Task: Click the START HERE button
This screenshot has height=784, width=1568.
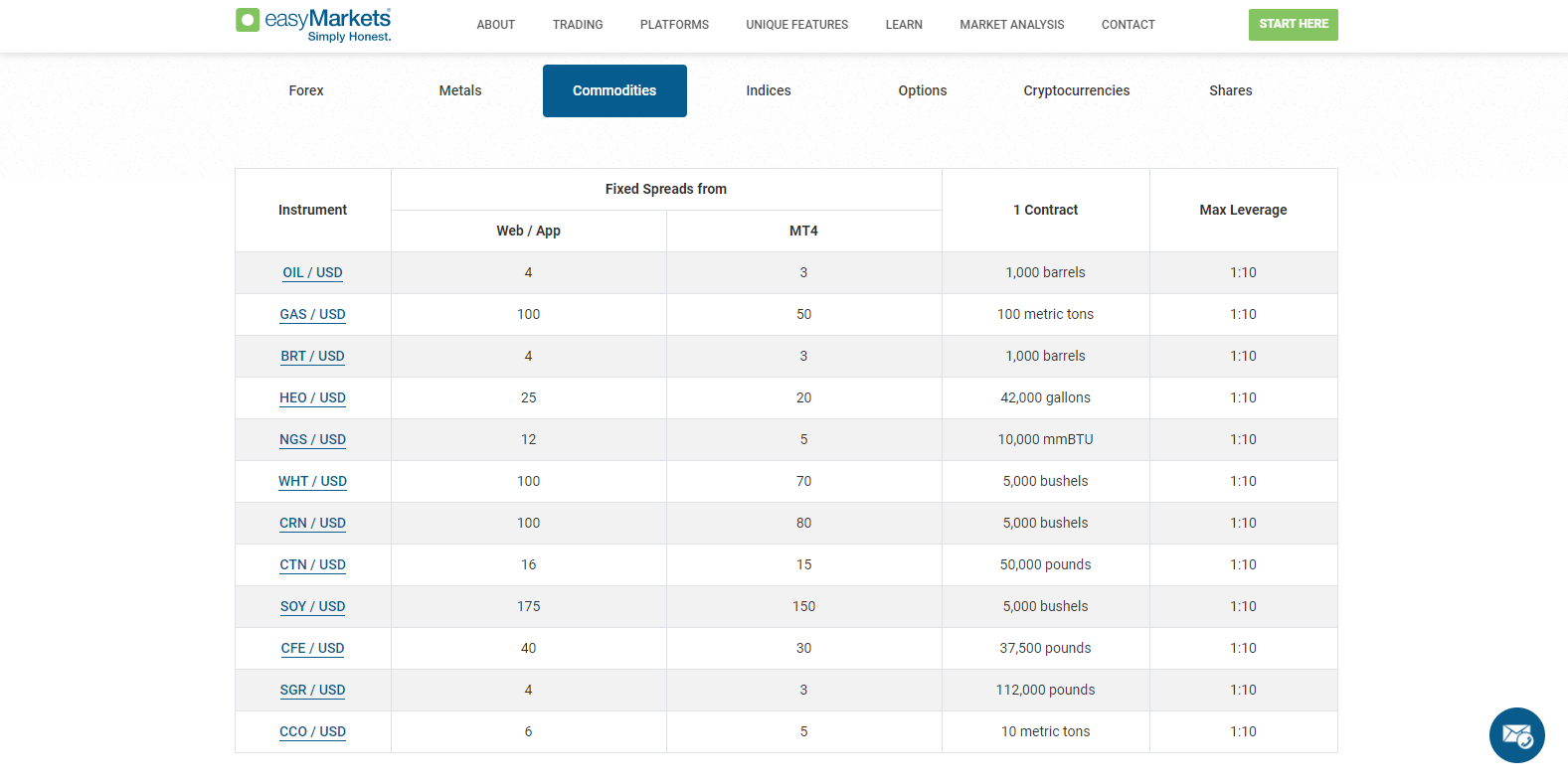Action: click(x=1294, y=25)
